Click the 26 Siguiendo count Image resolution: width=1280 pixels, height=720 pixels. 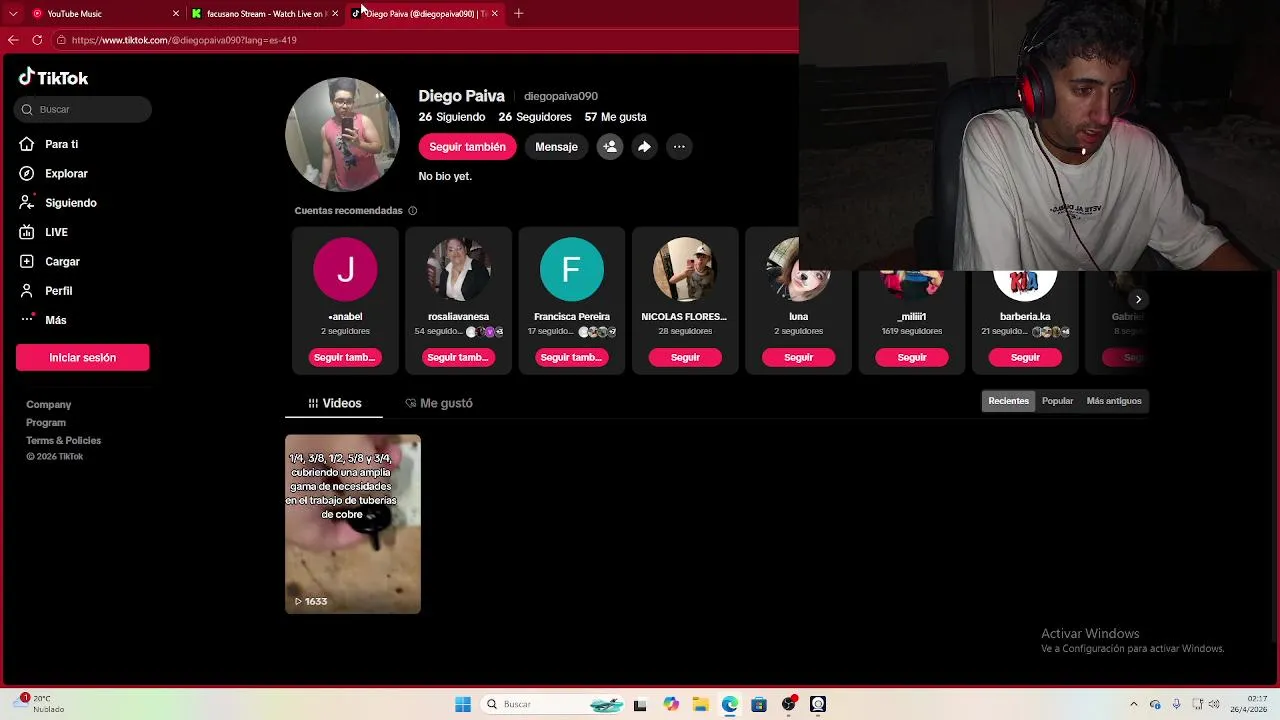click(452, 117)
